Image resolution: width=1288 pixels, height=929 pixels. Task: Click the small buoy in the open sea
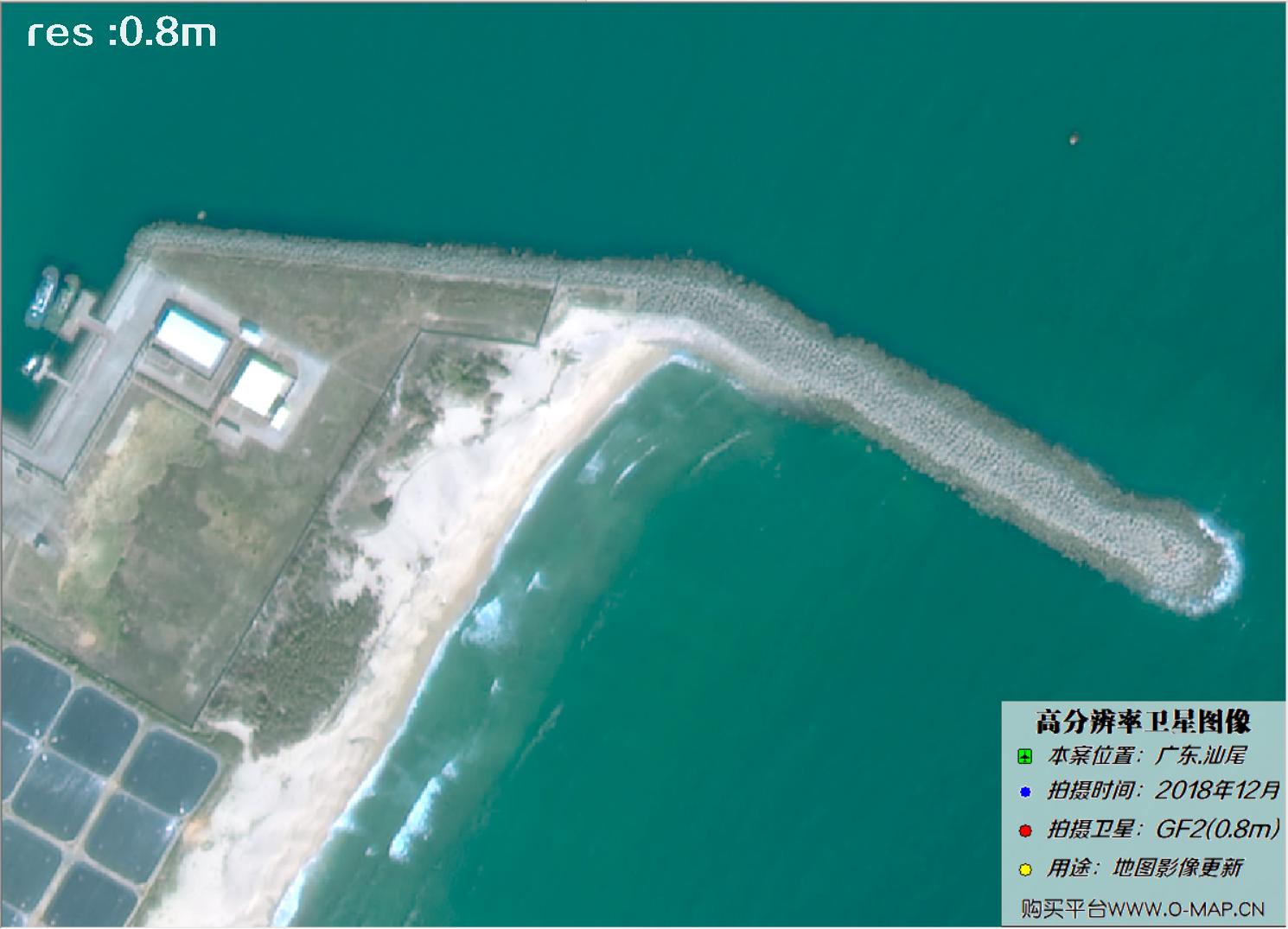1074,137
